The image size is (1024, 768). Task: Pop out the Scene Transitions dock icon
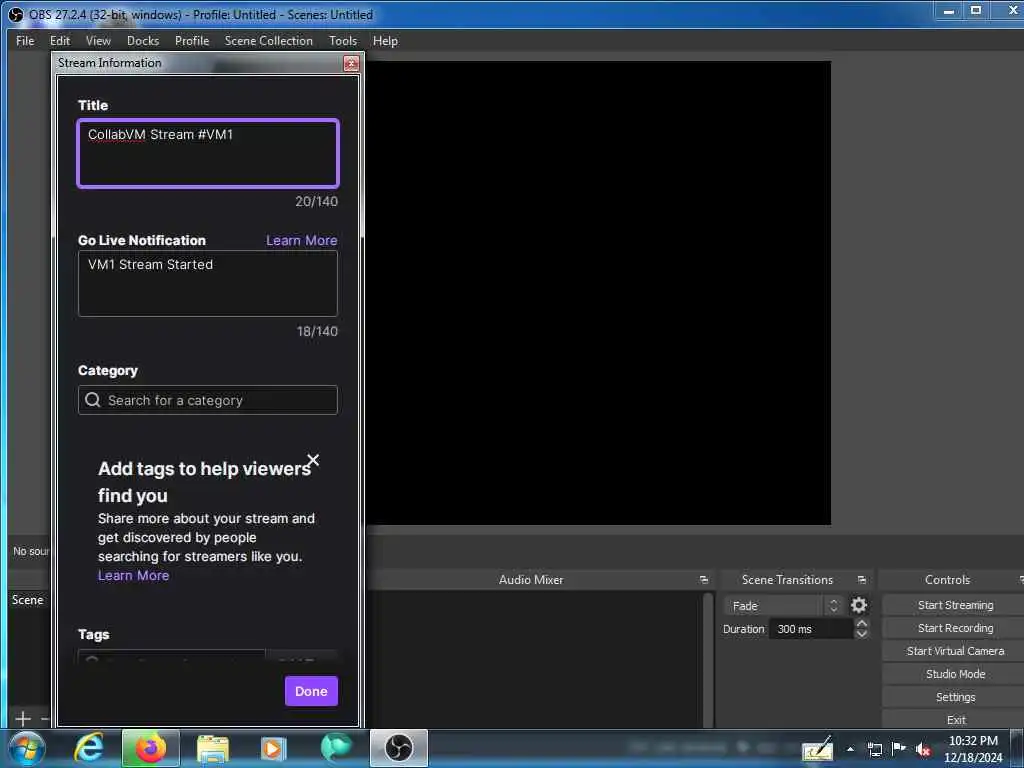861,580
